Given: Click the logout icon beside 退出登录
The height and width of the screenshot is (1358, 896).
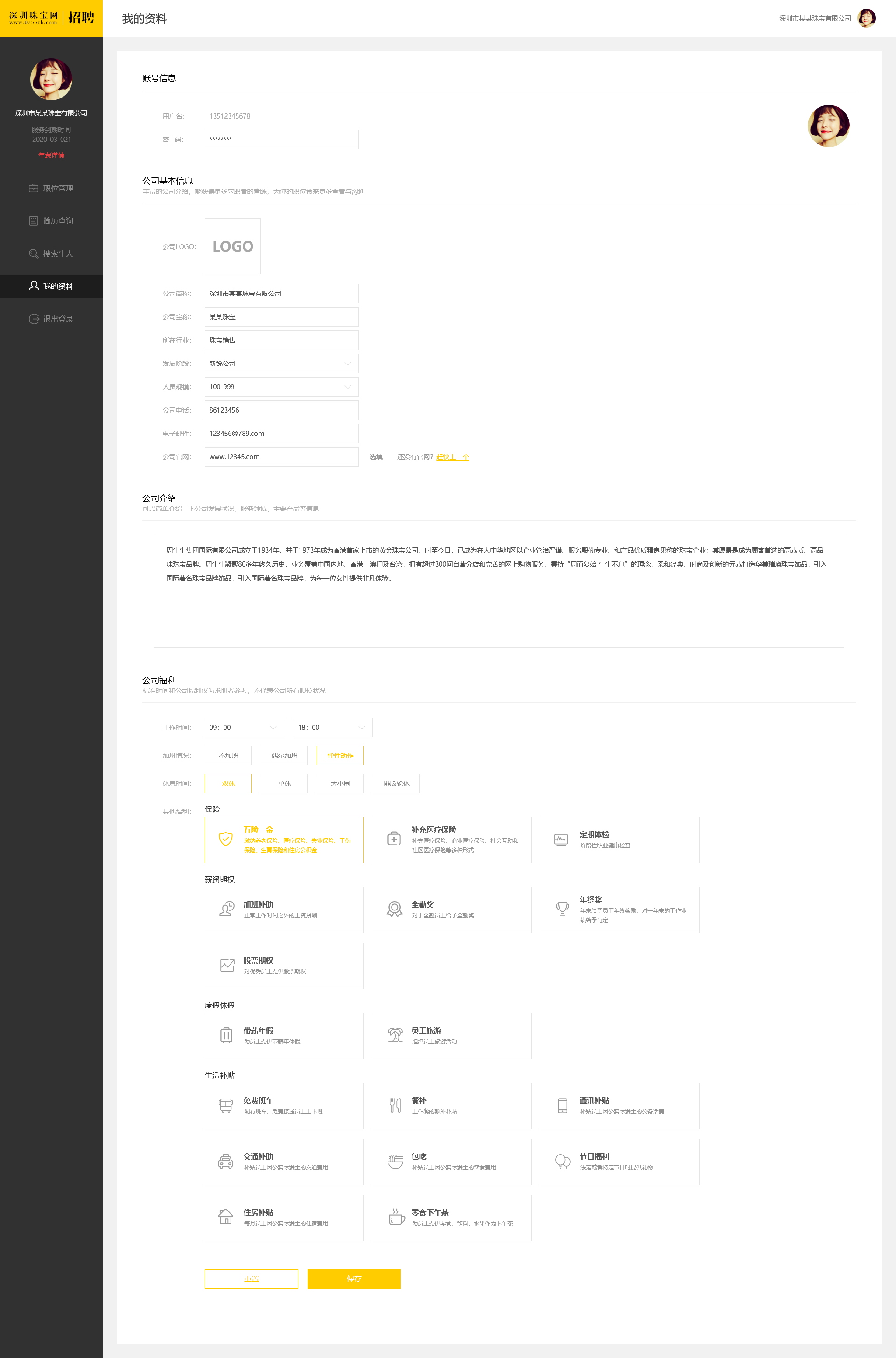Looking at the screenshot, I should pos(34,319).
